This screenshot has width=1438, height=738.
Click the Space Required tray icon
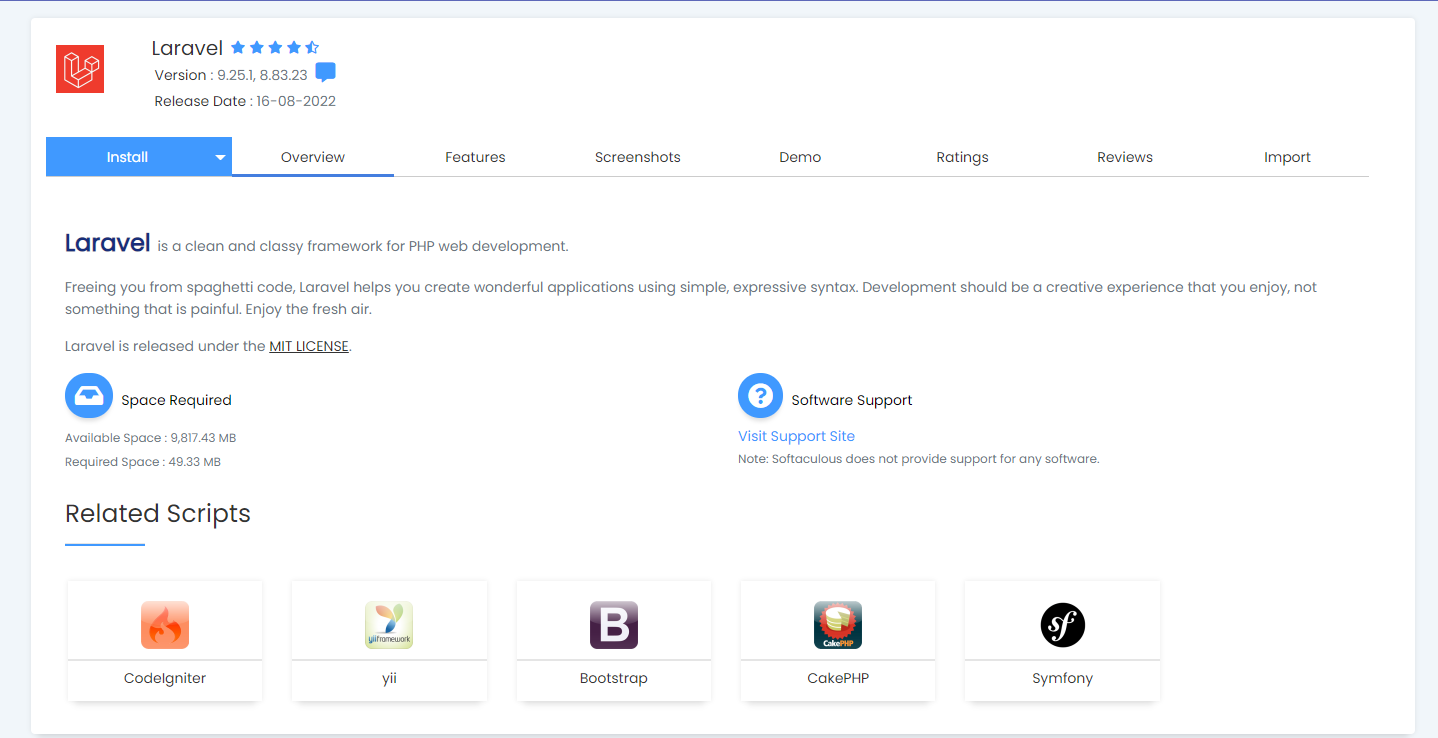89,395
